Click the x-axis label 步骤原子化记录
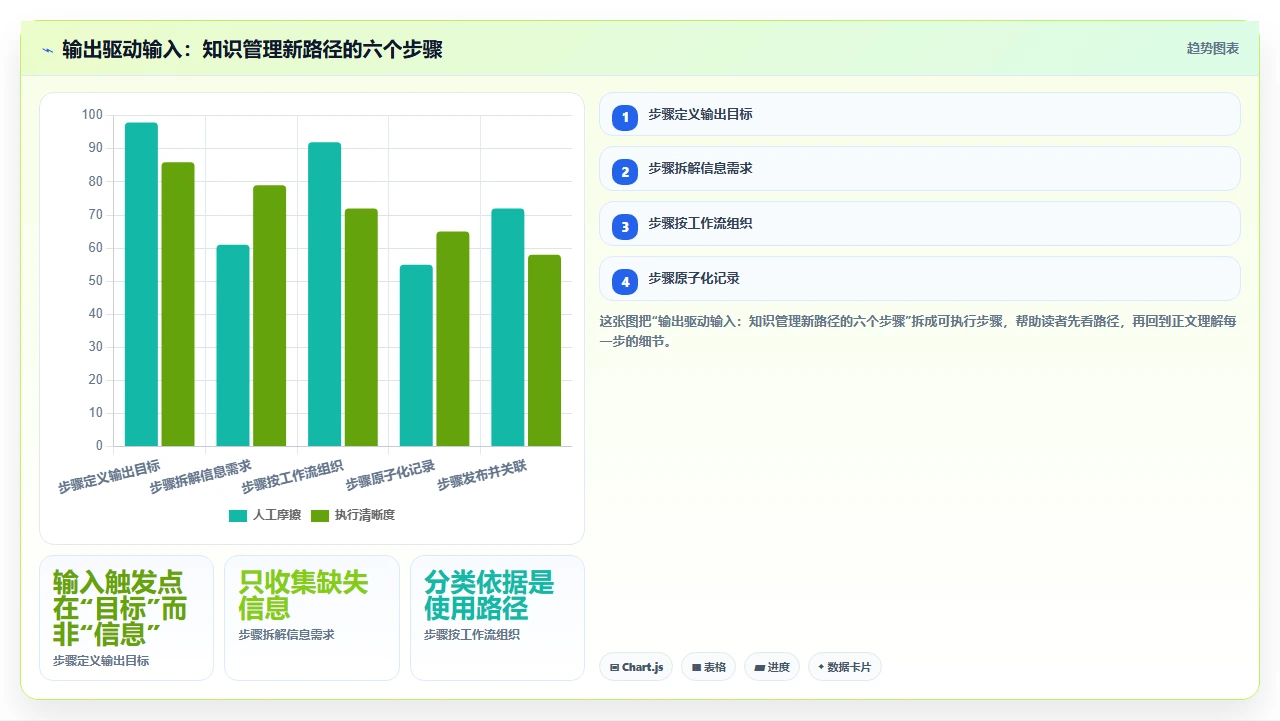The height and width of the screenshot is (721, 1280). (x=391, y=476)
